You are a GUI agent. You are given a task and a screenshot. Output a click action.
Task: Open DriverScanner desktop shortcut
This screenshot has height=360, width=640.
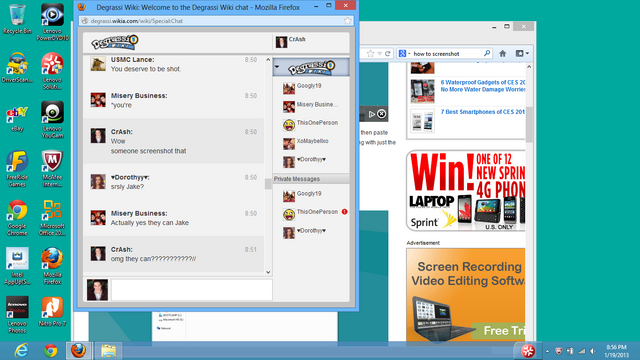click(x=17, y=68)
